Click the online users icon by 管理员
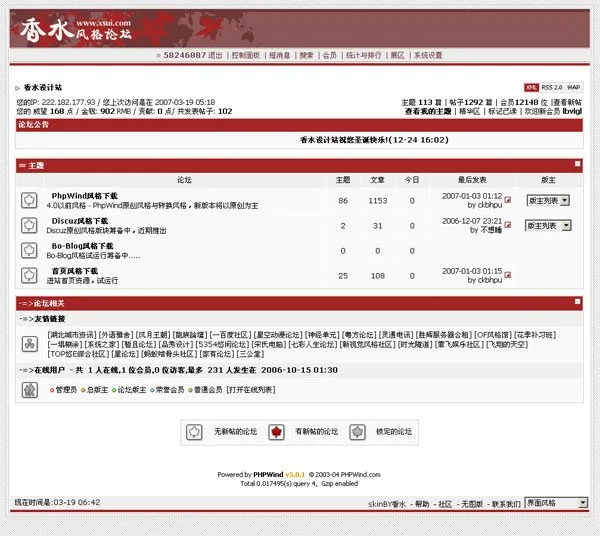 (29, 389)
